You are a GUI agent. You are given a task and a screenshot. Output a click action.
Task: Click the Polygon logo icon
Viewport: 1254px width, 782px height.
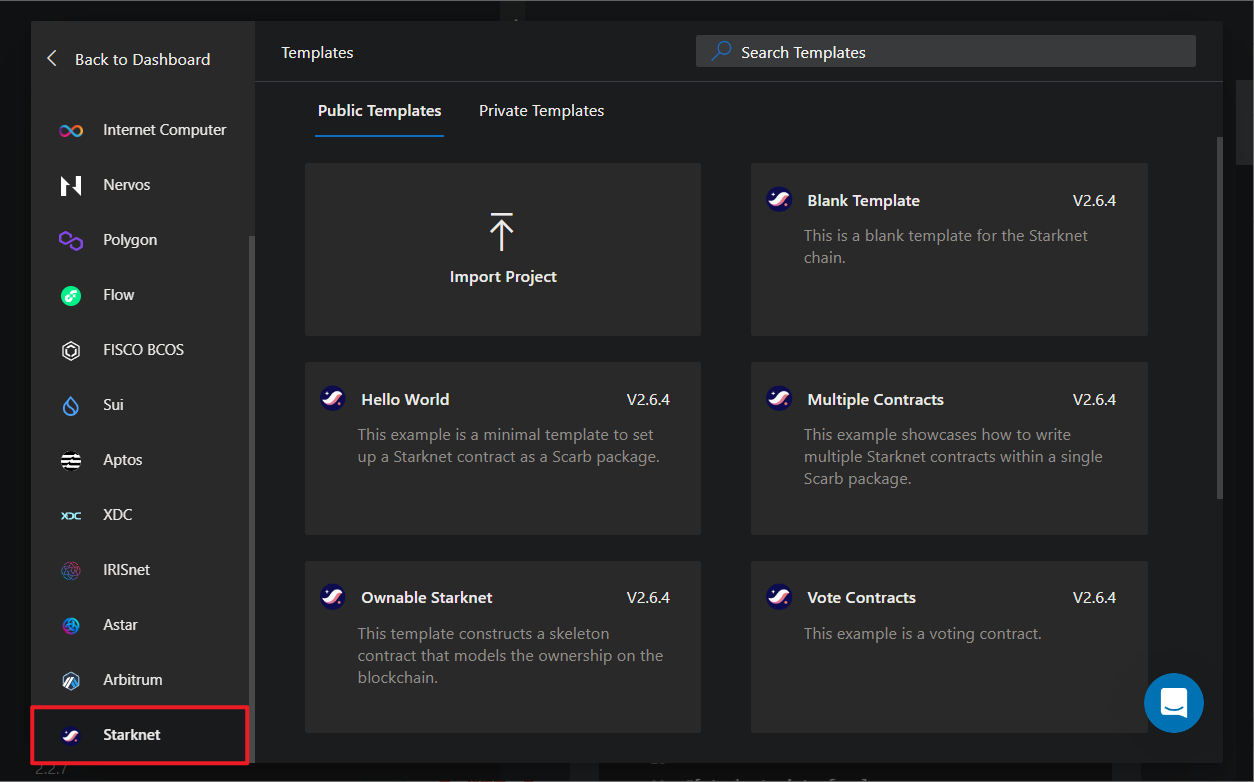click(71, 240)
